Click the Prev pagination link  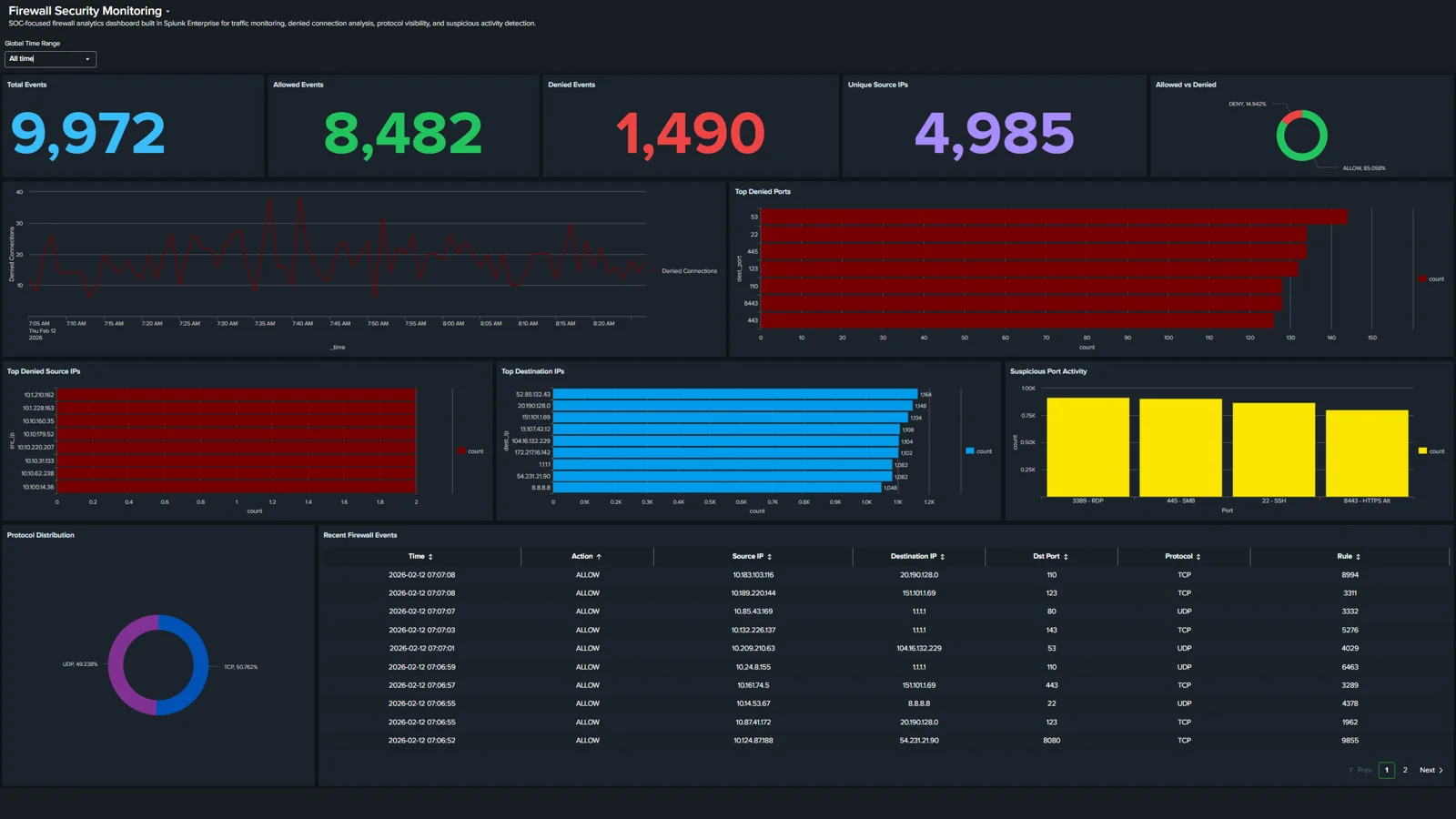point(1360,770)
